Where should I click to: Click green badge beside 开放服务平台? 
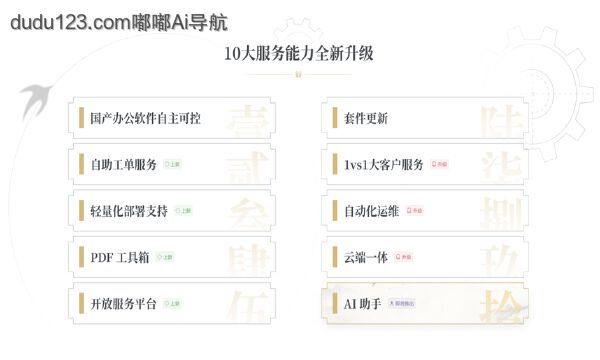pyautogui.click(x=172, y=303)
